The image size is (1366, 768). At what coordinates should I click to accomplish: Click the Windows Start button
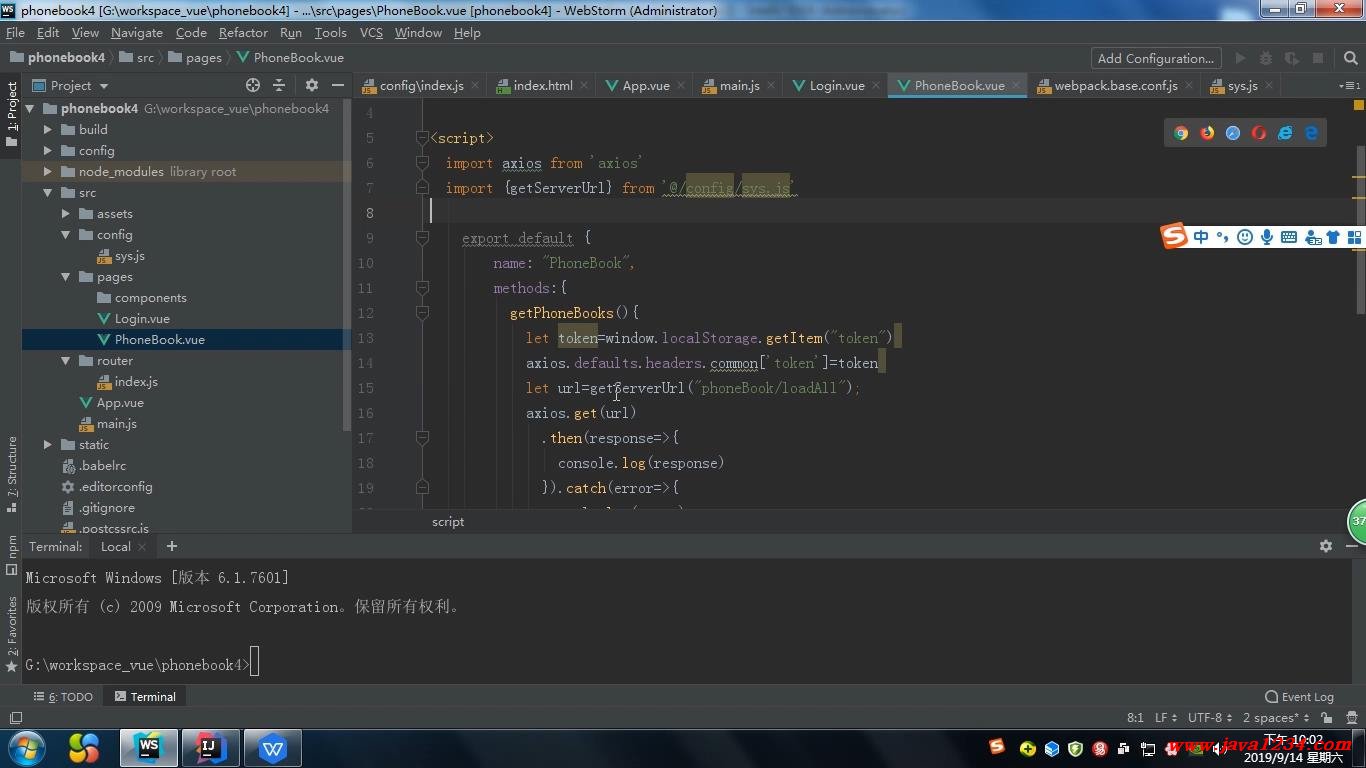tap(27, 747)
